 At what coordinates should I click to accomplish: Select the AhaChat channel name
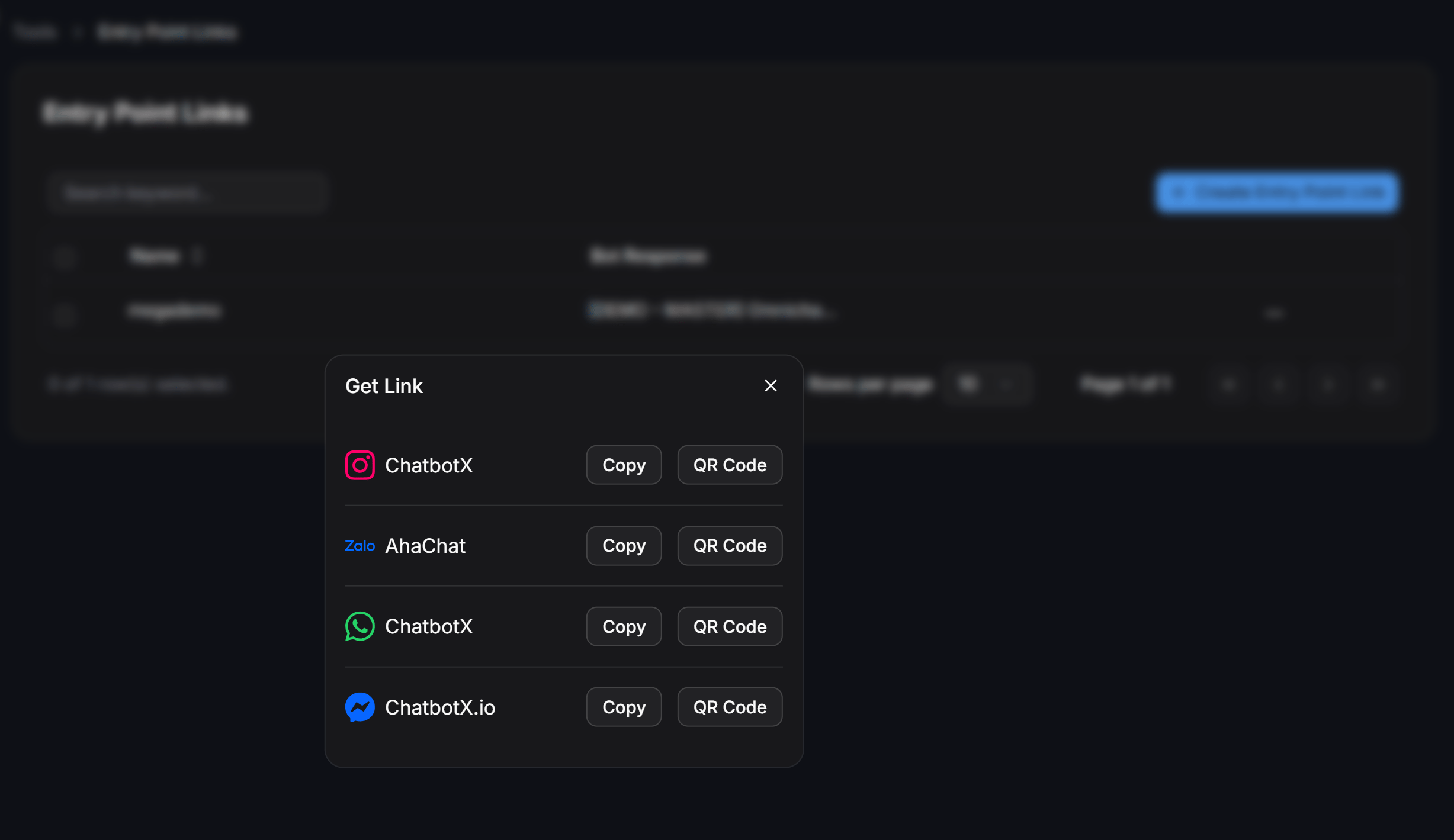tap(425, 546)
